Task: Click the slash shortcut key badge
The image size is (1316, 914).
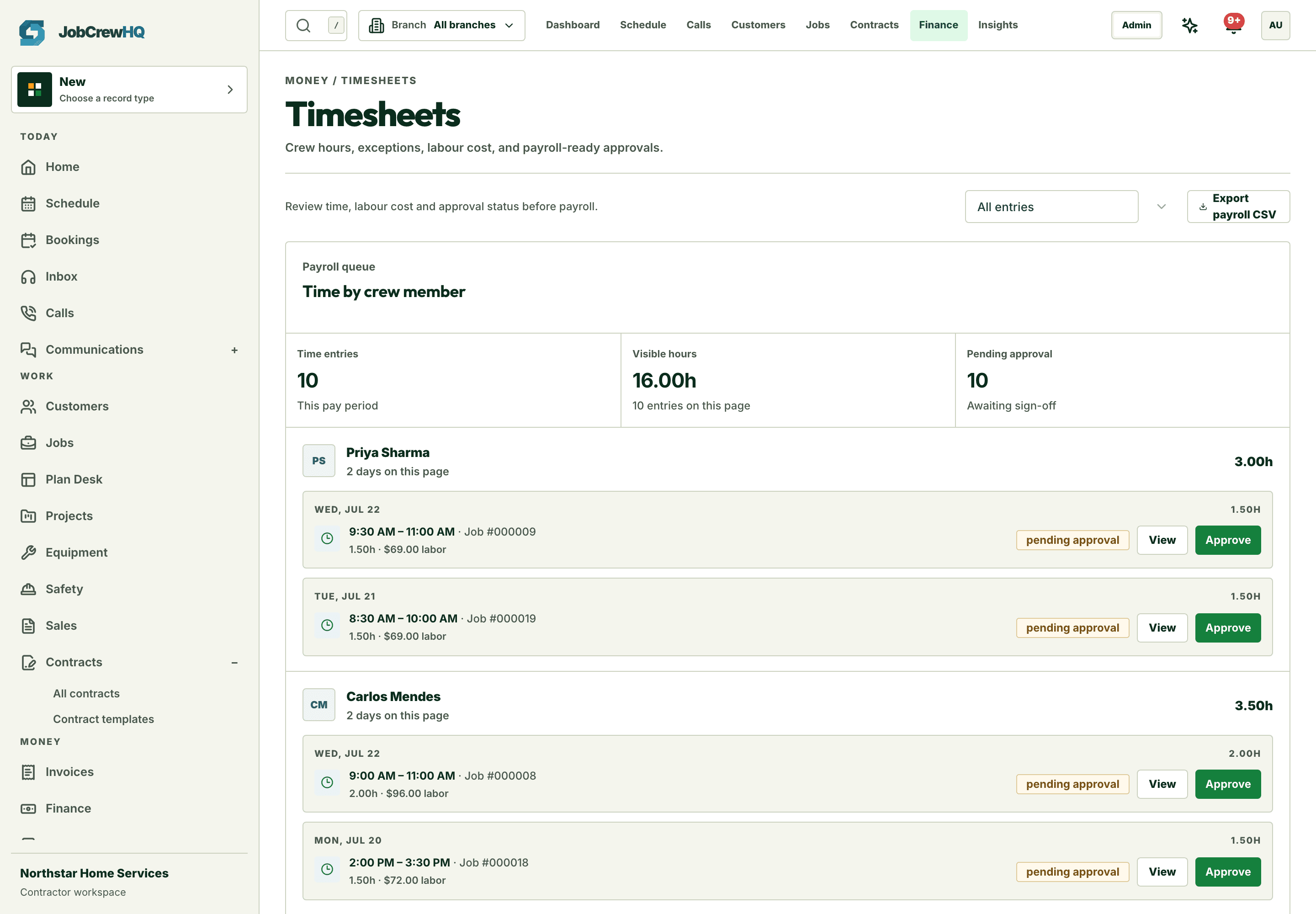Action: [x=336, y=25]
